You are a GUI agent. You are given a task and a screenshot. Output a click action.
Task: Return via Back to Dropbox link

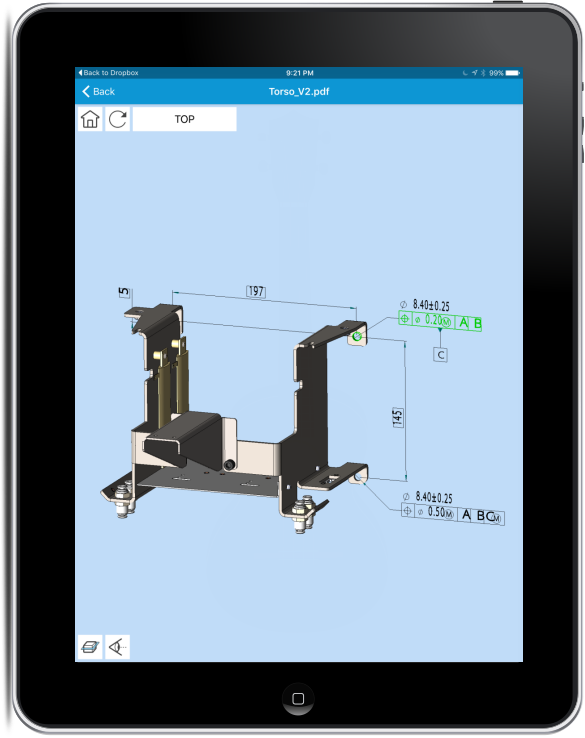click(x=108, y=72)
